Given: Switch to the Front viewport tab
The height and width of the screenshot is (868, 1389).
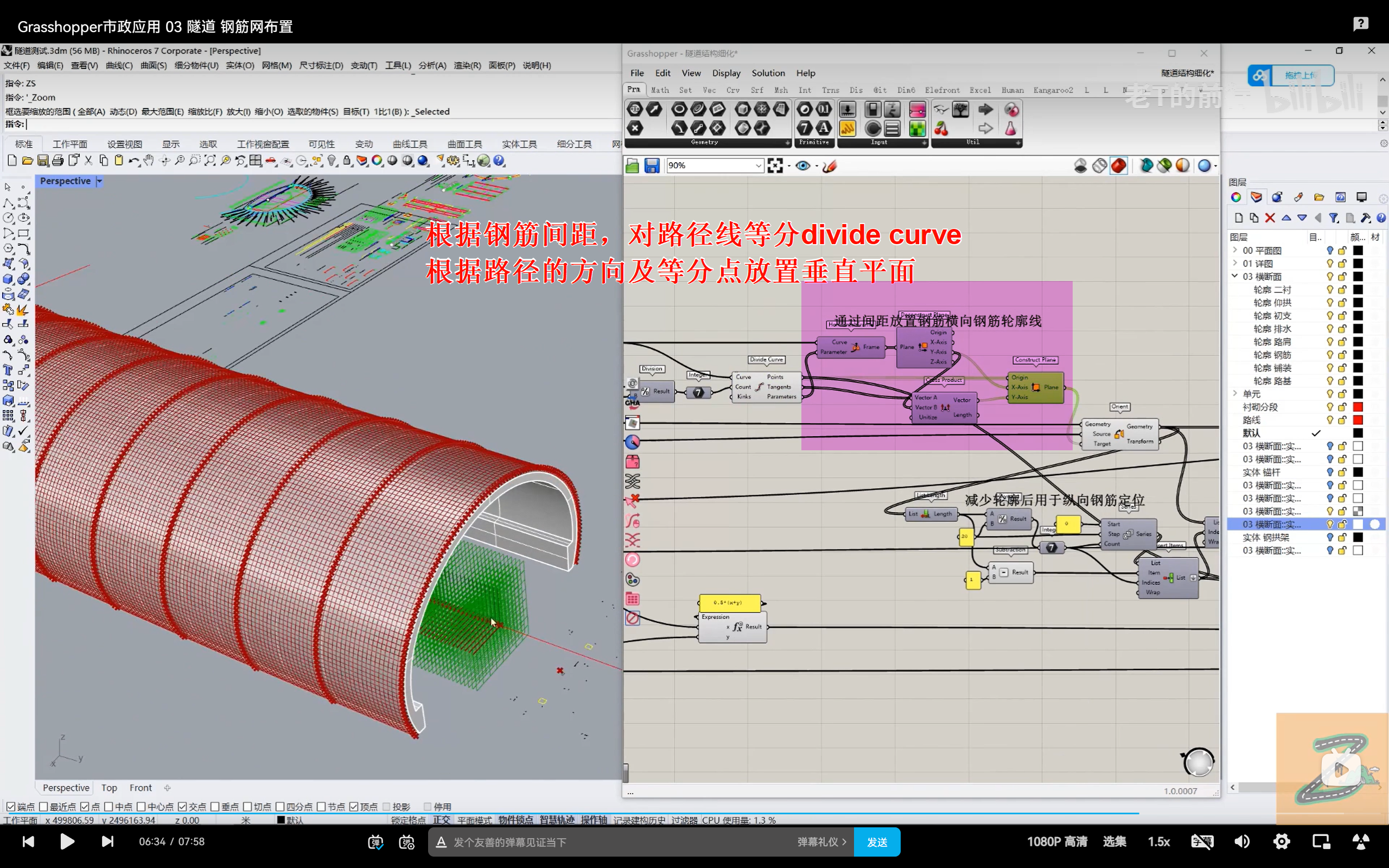Looking at the screenshot, I should coord(140,788).
